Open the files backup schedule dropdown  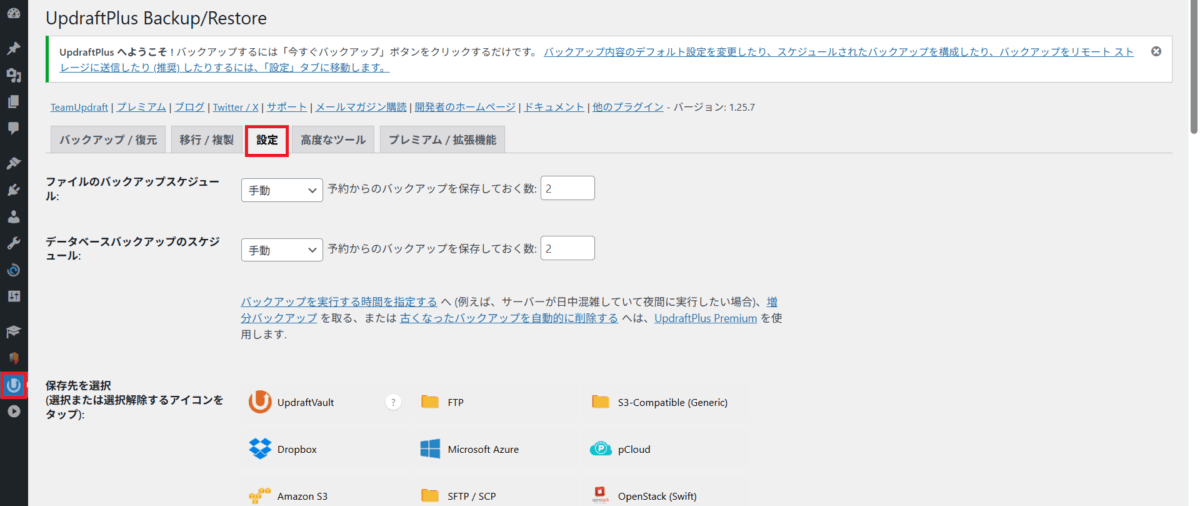[x=282, y=189]
